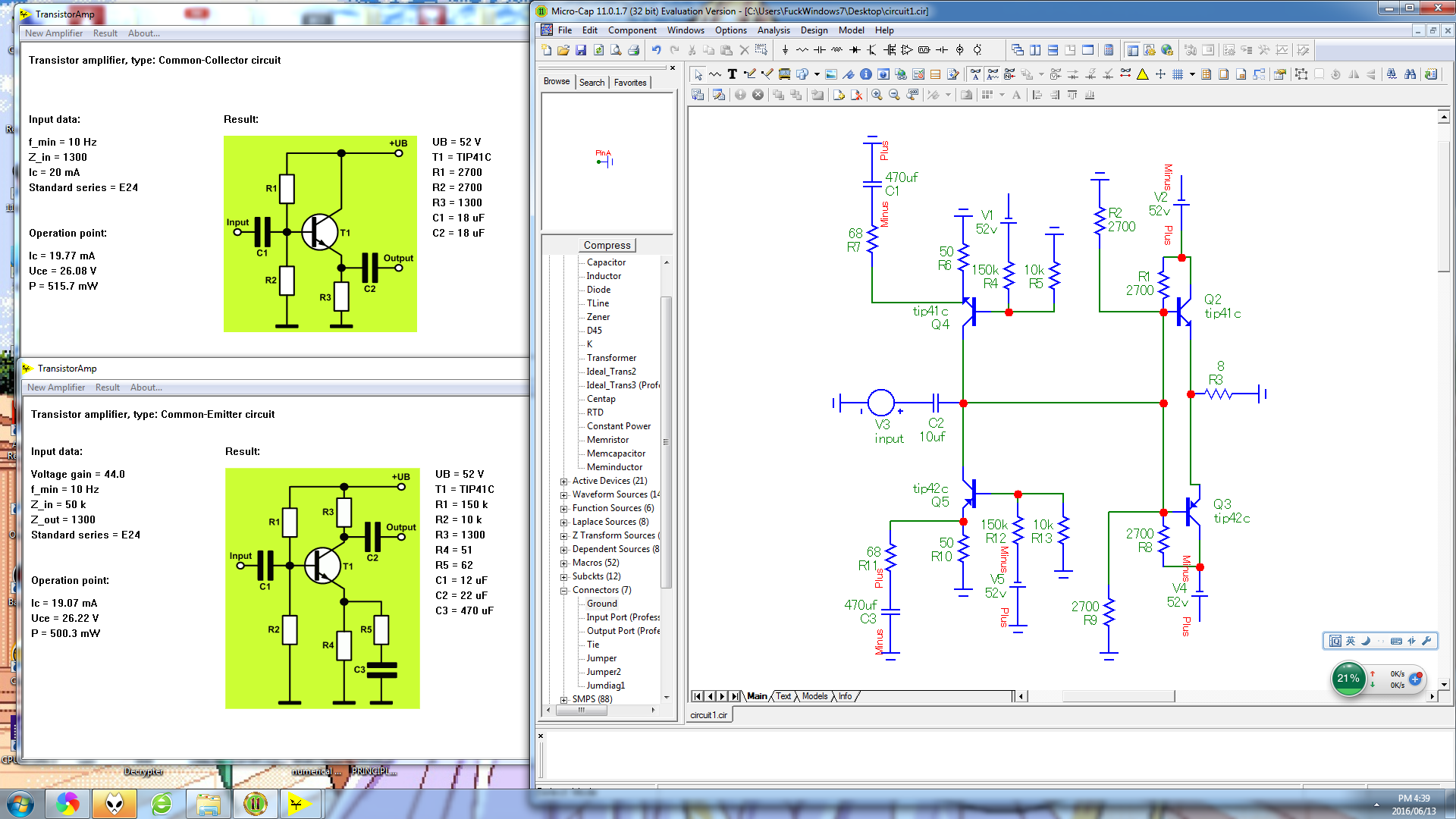Click the Tile Vertical windows icon
The height and width of the screenshot is (819, 1456).
pyautogui.click(x=1035, y=50)
